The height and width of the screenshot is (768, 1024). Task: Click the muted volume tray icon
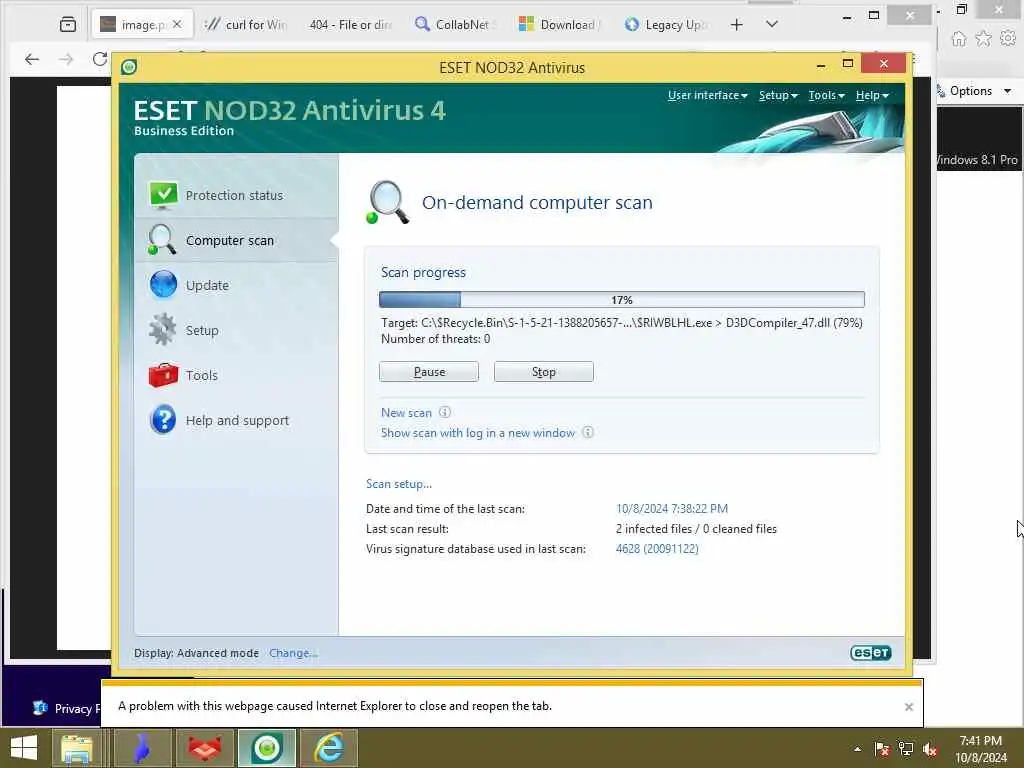(x=930, y=749)
